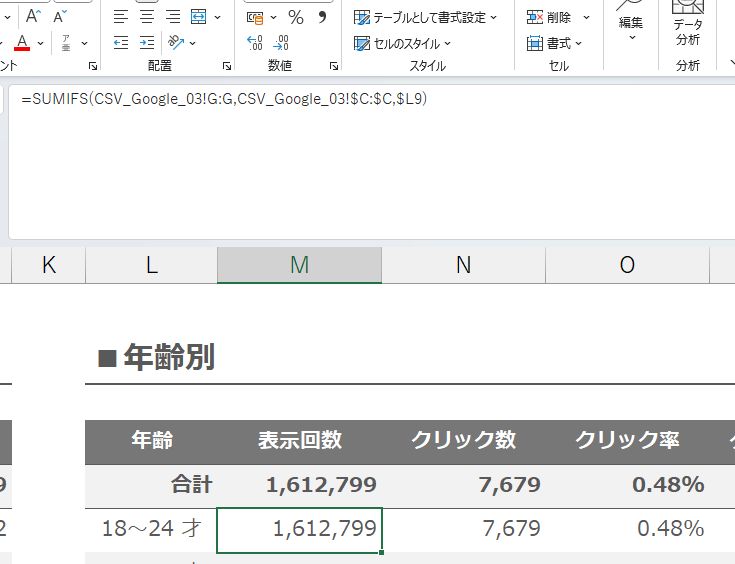Image resolution: width=735 pixels, height=564 pixels.
Task: Apply right text alignment
Action: [x=173, y=16]
